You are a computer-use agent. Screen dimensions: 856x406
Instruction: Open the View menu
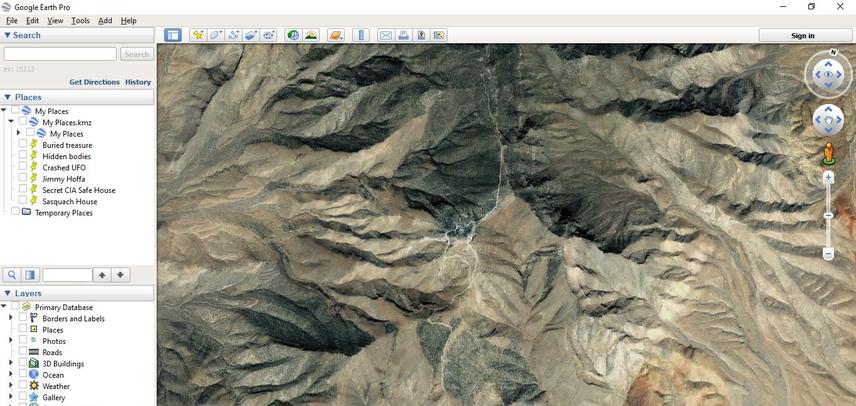coord(55,21)
